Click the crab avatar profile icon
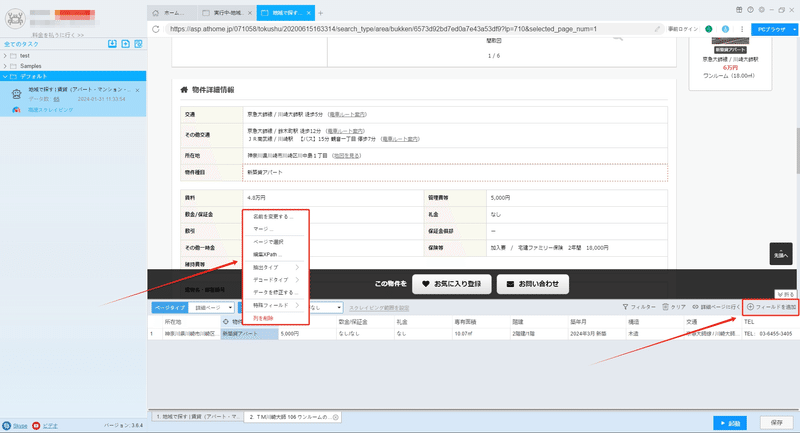The image size is (800, 433). pos(15,19)
